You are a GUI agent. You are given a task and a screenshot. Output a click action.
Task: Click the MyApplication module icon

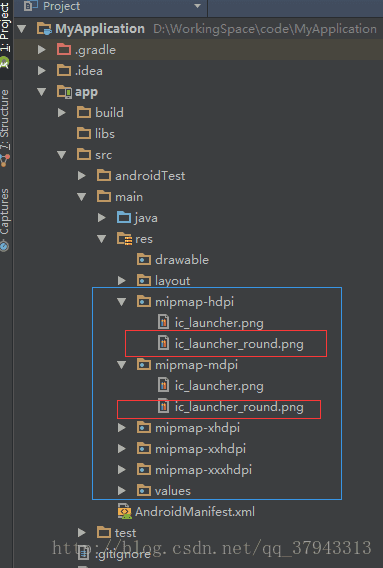click(x=44, y=29)
